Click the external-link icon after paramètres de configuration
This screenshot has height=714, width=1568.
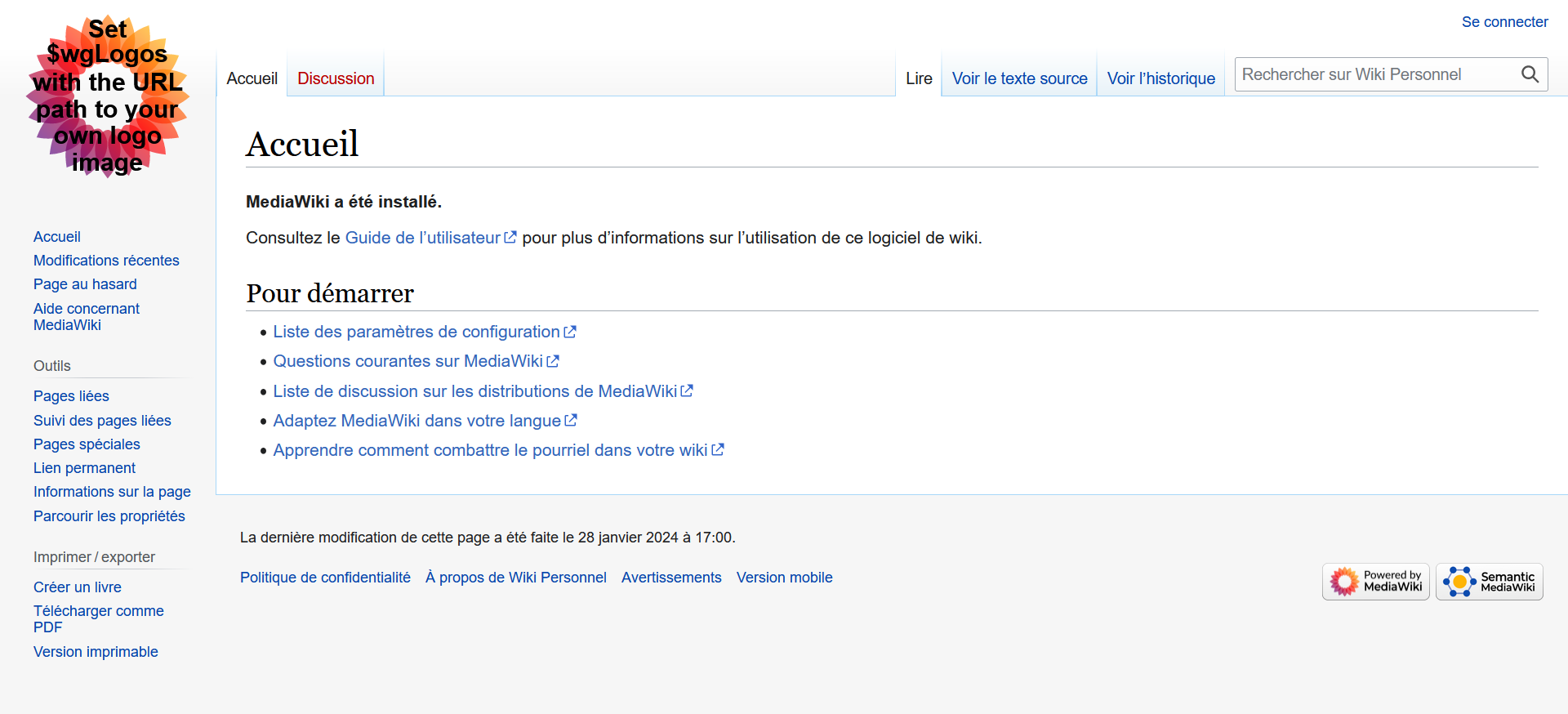pos(570,332)
